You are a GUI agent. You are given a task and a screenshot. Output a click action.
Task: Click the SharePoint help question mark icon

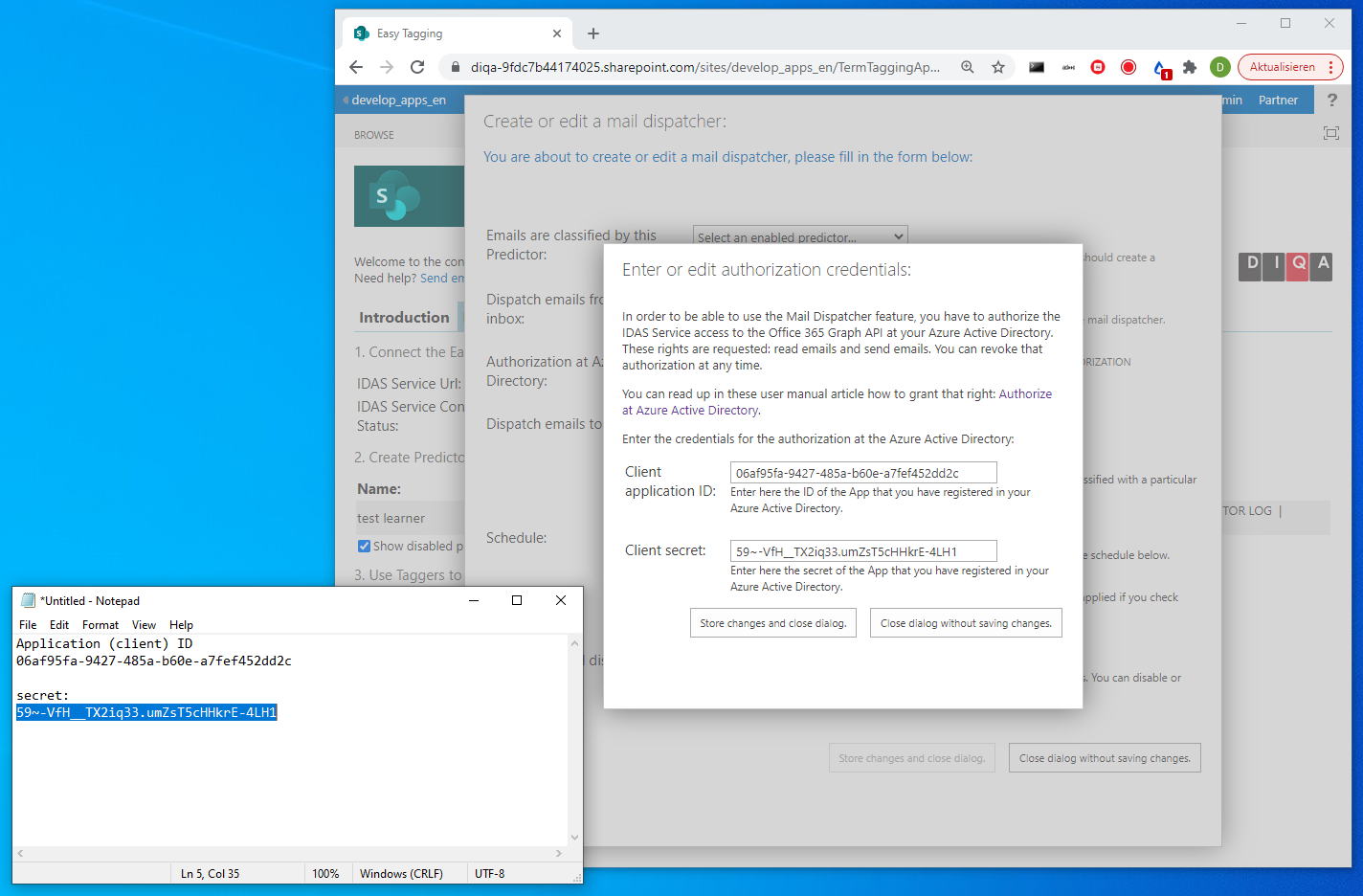click(x=1331, y=100)
